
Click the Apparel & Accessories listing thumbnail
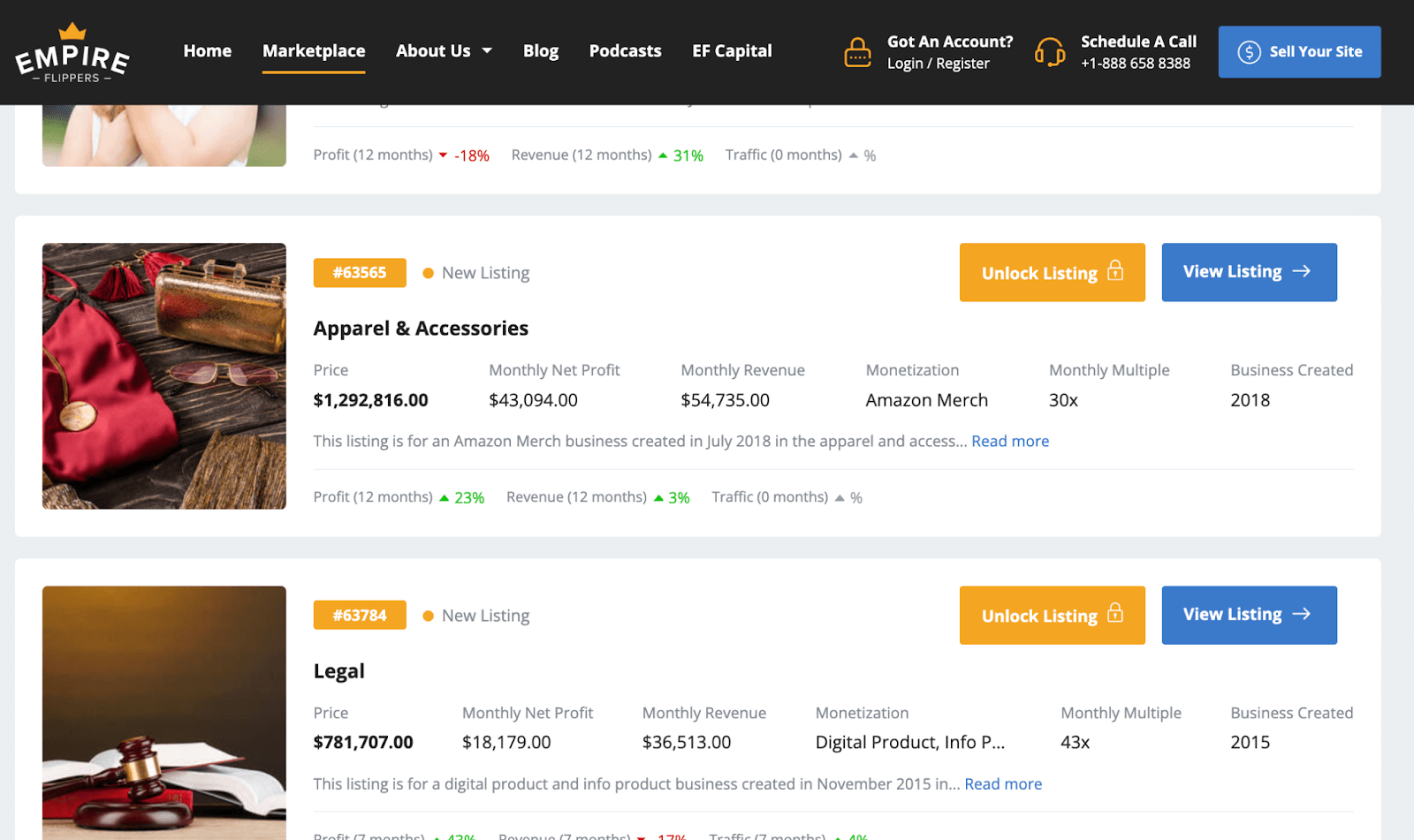click(163, 375)
